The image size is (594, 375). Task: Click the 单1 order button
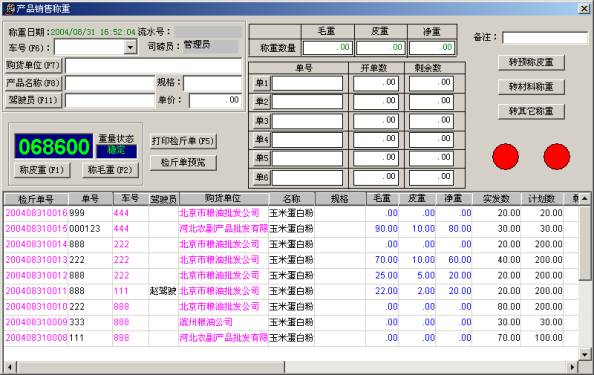tap(261, 83)
